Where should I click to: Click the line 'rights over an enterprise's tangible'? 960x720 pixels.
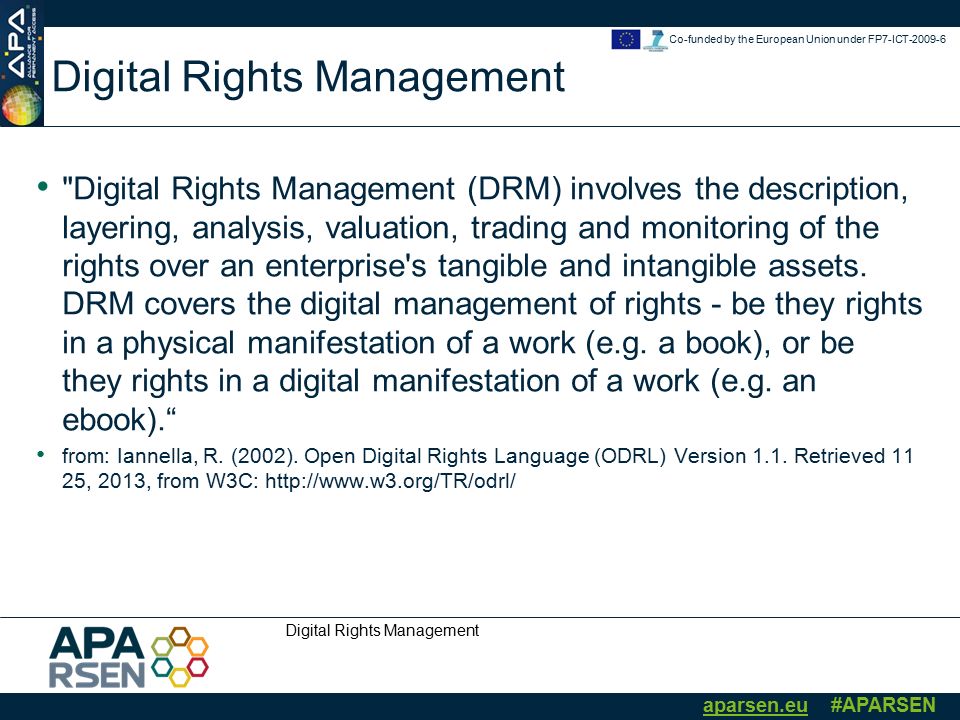pos(464,266)
